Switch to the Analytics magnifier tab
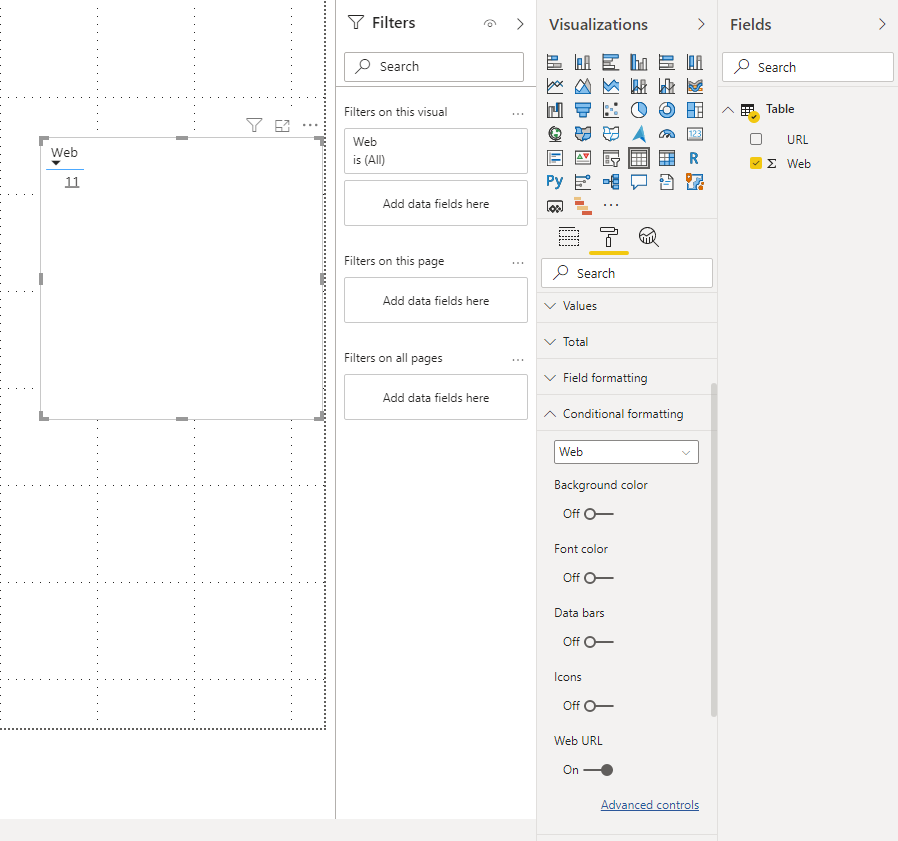 [648, 237]
